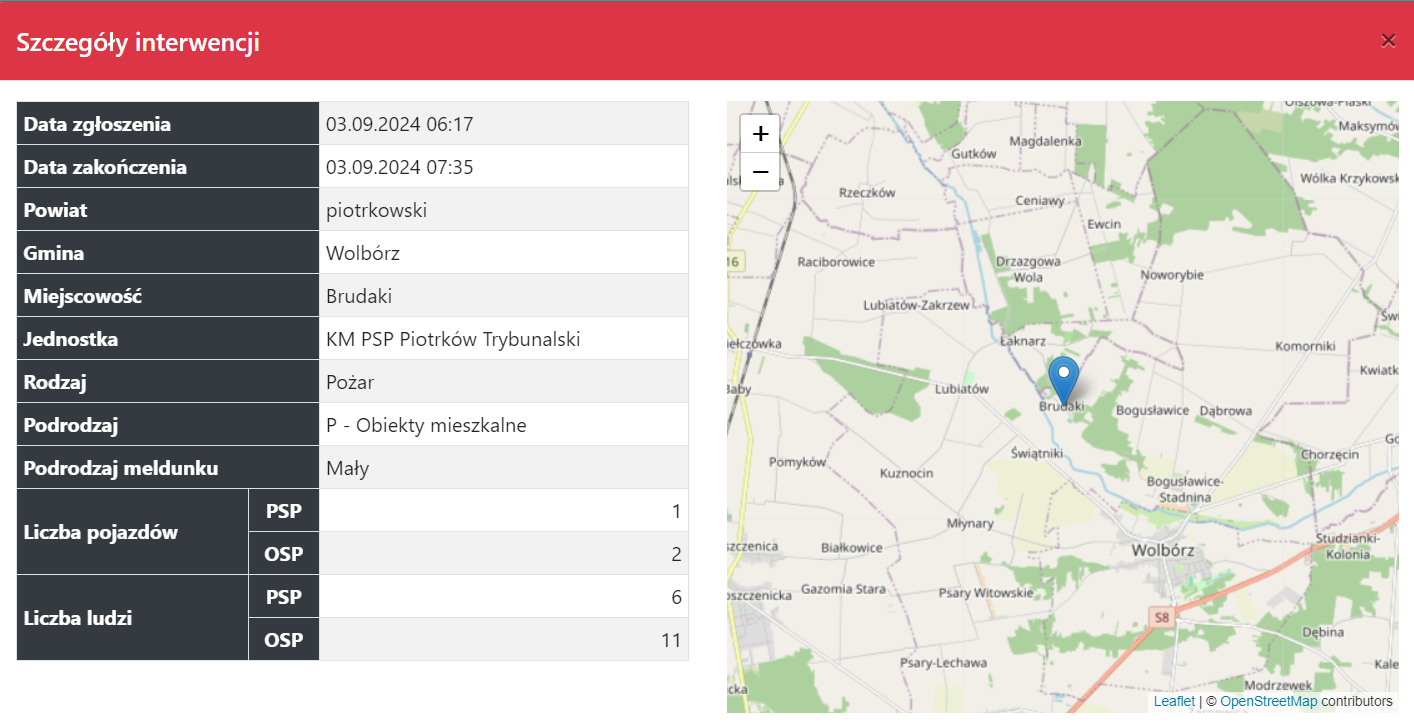Open the OpenStreetMap contributors link
The width and height of the screenshot is (1414, 727).
[x=1268, y=701]
